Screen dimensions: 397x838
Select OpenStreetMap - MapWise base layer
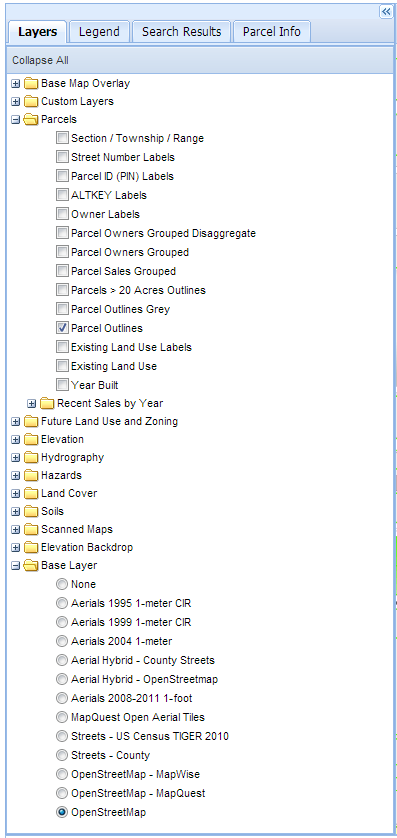click(x=63, y=774)
